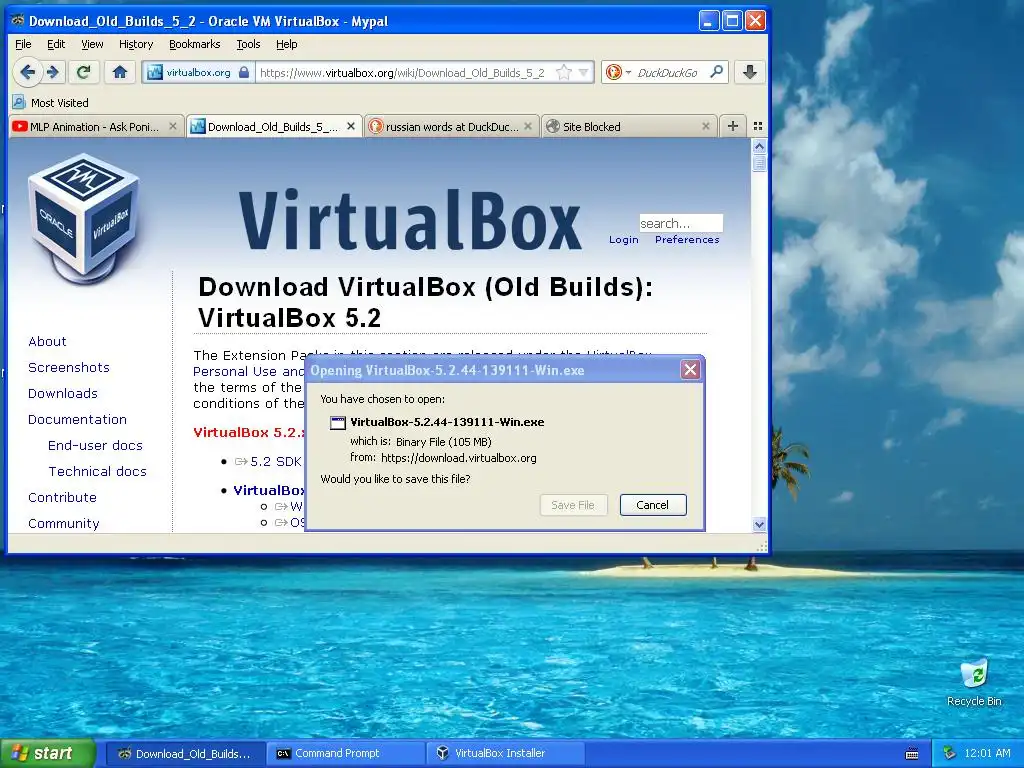1024x768 pixels.
Task: Close the Download_Old_Builds_5_2 tab
Action: coord(351,126)
